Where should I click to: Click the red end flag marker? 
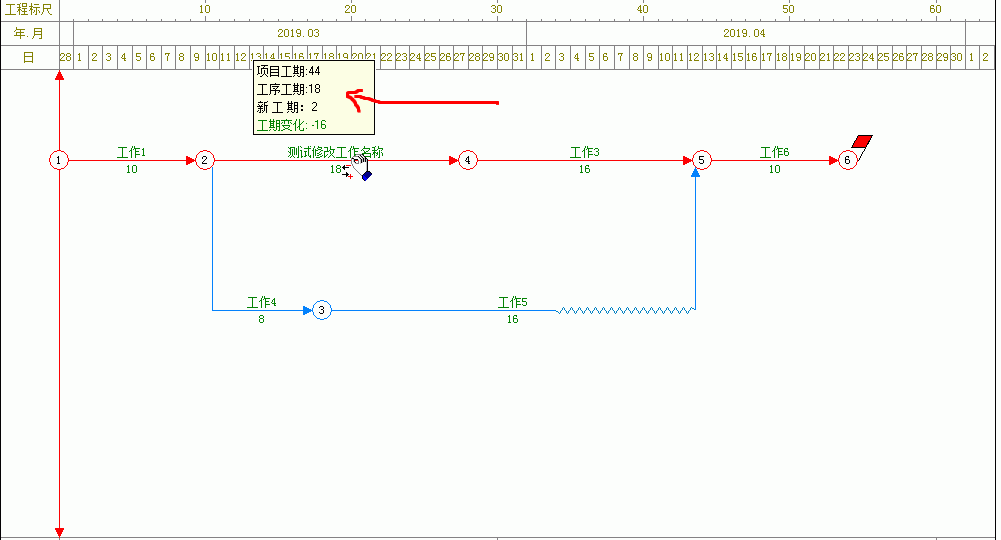tap(862, 141)
